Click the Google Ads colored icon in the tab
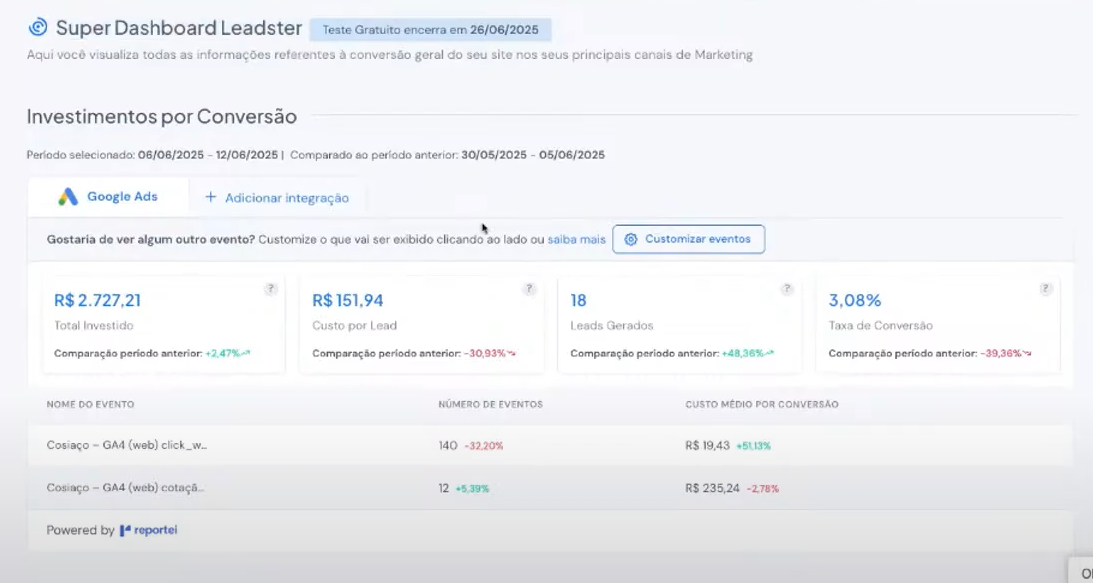 coord(66,196)
